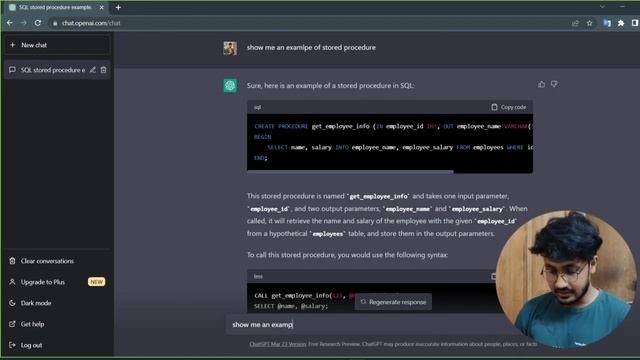Click the text 'show me an examlpe of stored procedure'
640x360 pixels.
pyautogui.click(x=311, y=47)
